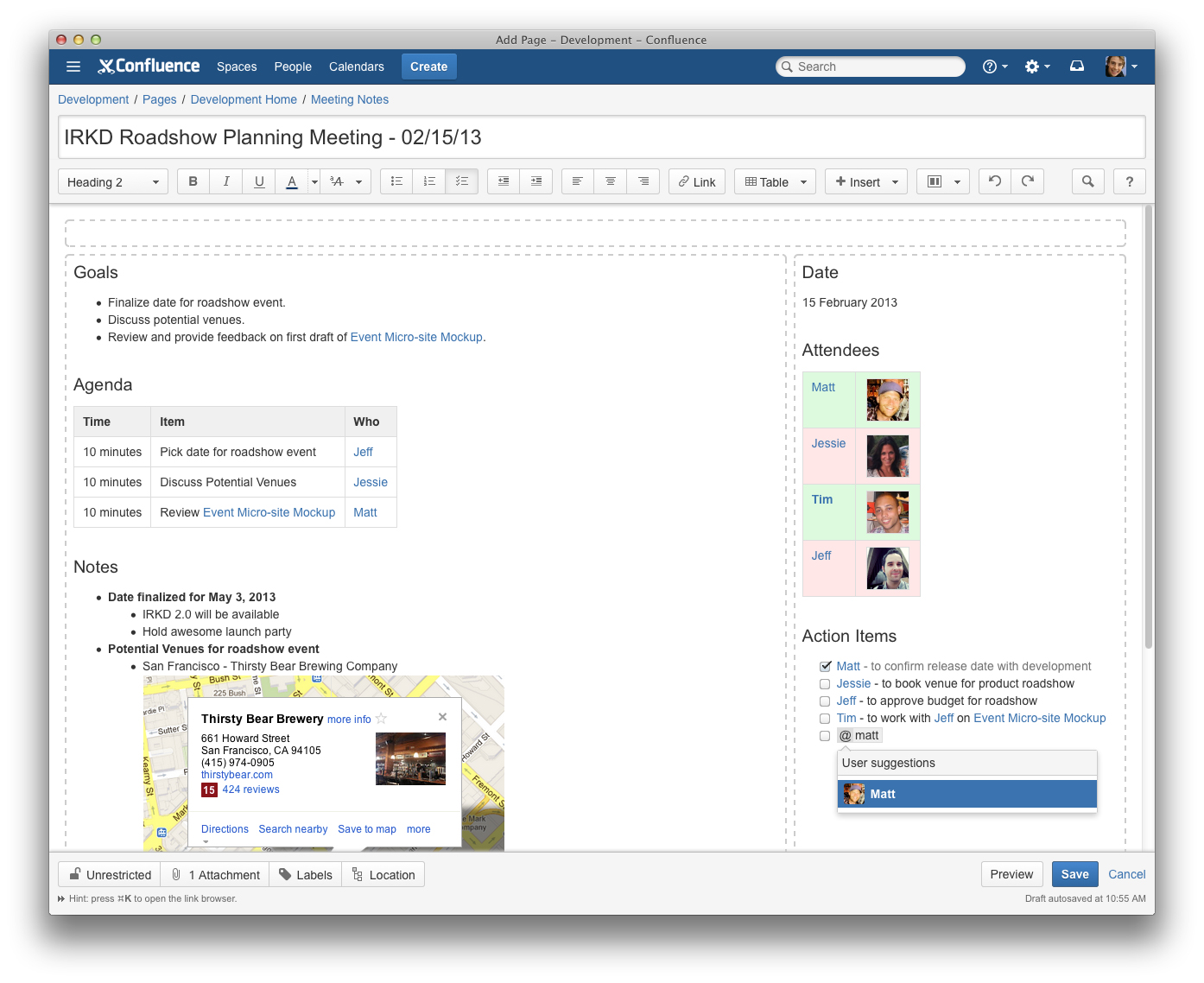Image resolution: width=1204 pixels, height=983 pixels.
Task: Open more formatting options dropdown
Action: pyautogui.click(x=345, y=181)
